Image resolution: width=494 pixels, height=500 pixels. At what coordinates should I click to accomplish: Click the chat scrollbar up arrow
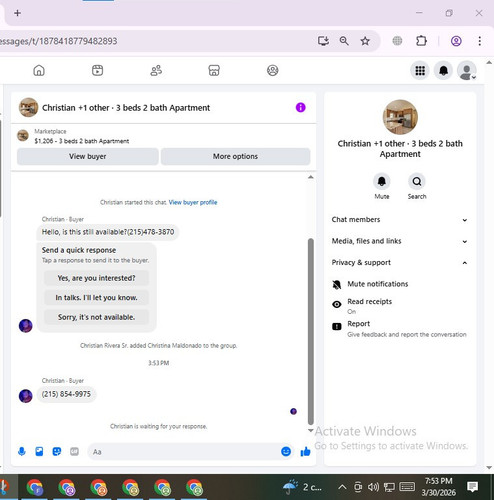tap(311, 177)
